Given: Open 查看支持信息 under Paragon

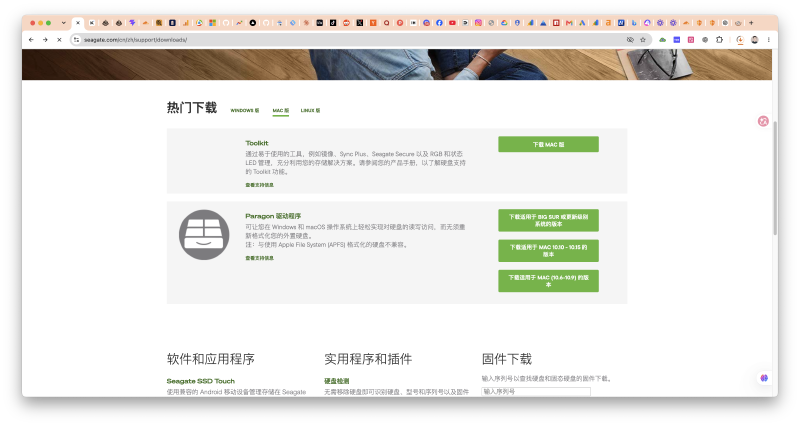Looking at the screenshot, I should [259, 258].
